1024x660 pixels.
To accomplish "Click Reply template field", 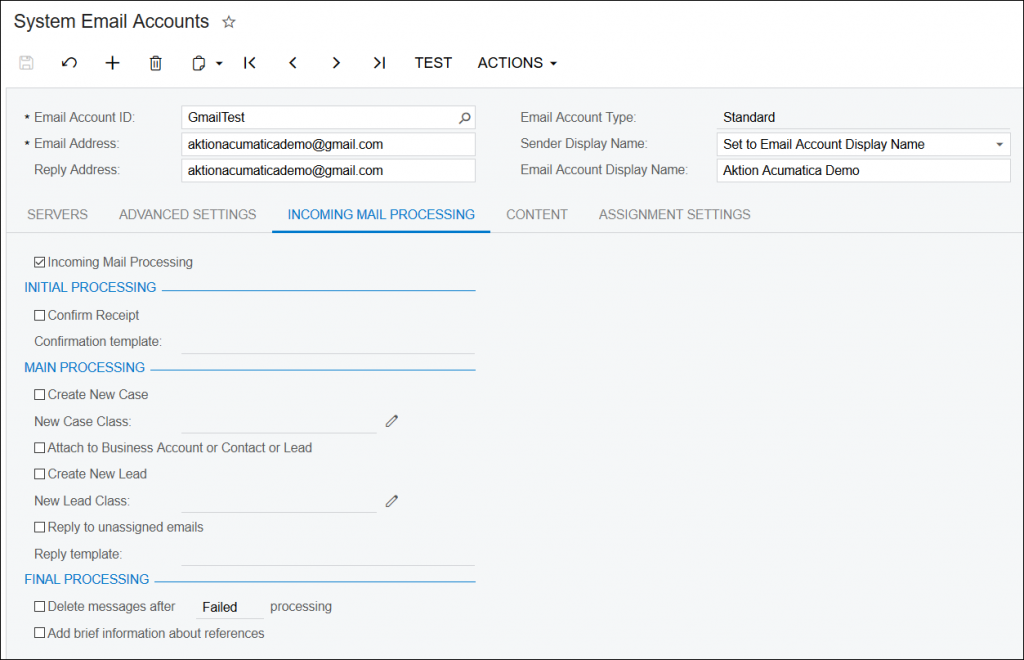I will [328, 554].
